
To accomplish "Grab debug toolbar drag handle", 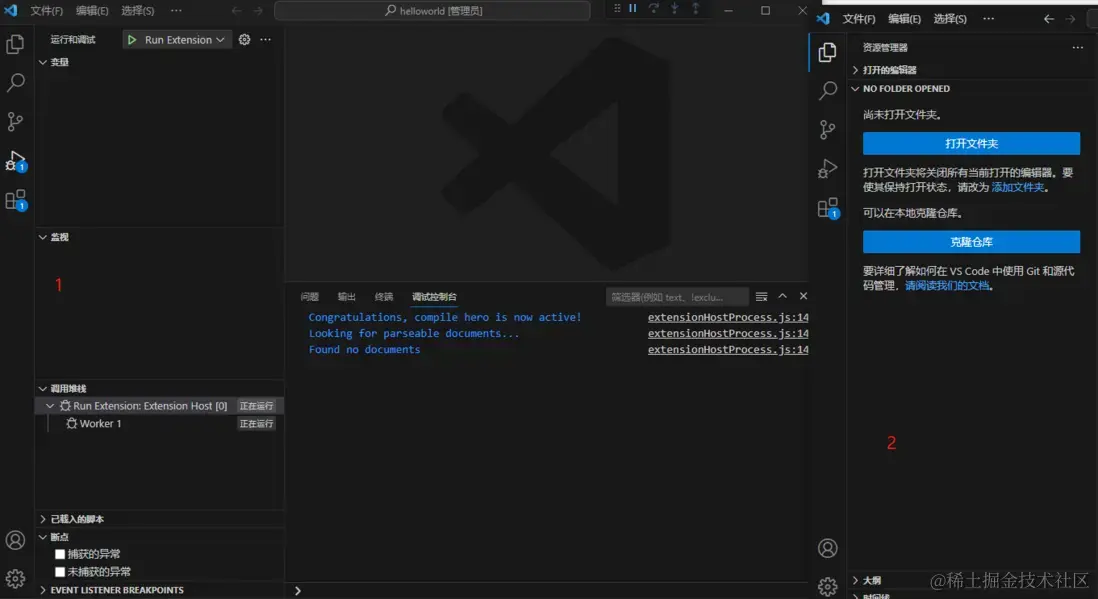I will (x=617, y=8).
